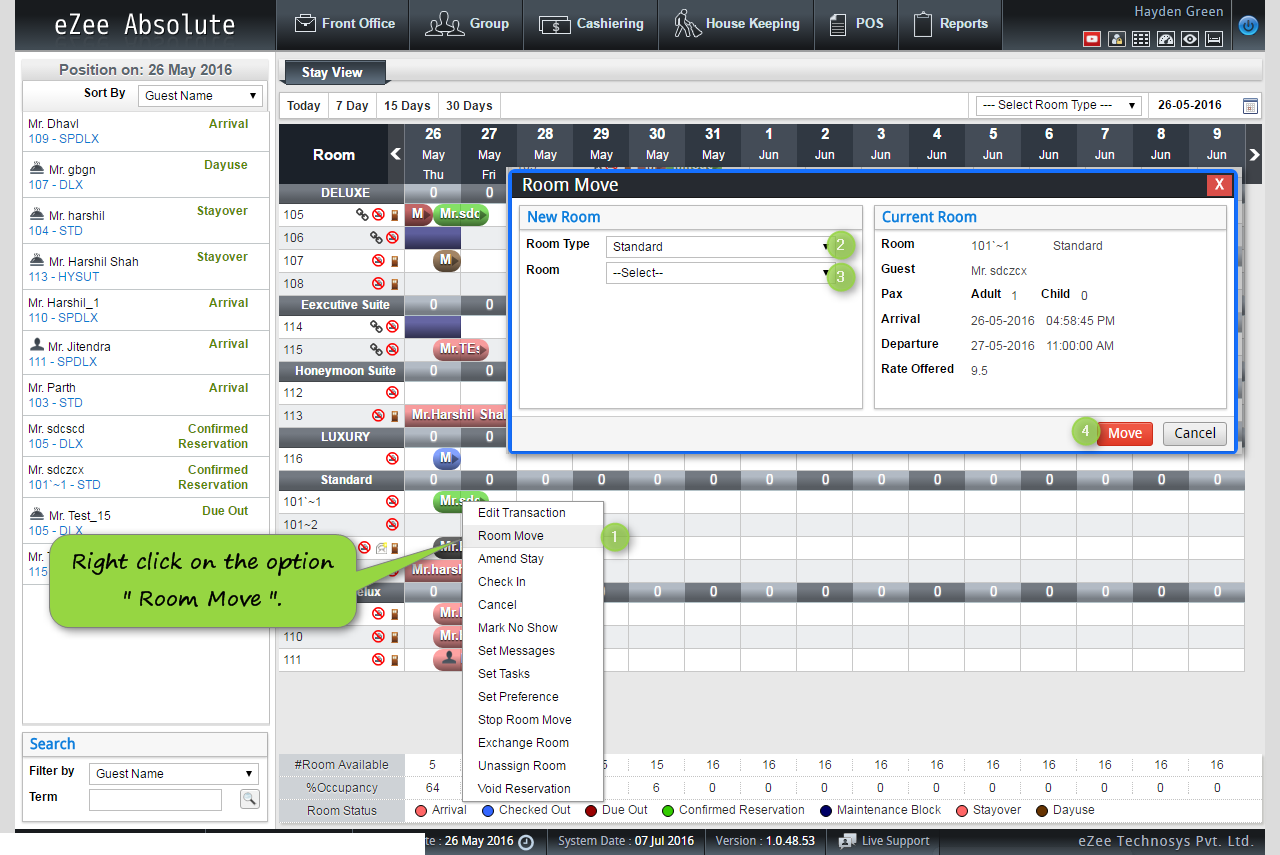The image size is (1280, 855).
Task: Open the Select Room Type dropdown
Action: (1058, 105)
